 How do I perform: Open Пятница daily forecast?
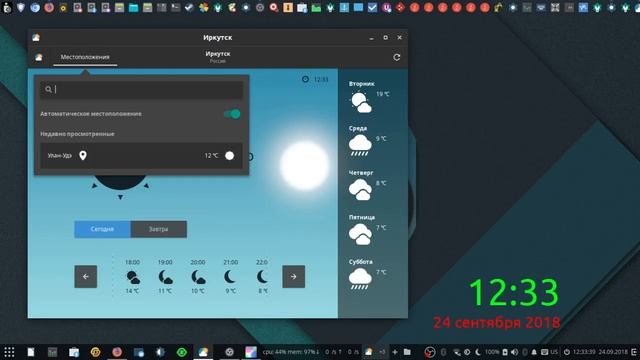369,230
